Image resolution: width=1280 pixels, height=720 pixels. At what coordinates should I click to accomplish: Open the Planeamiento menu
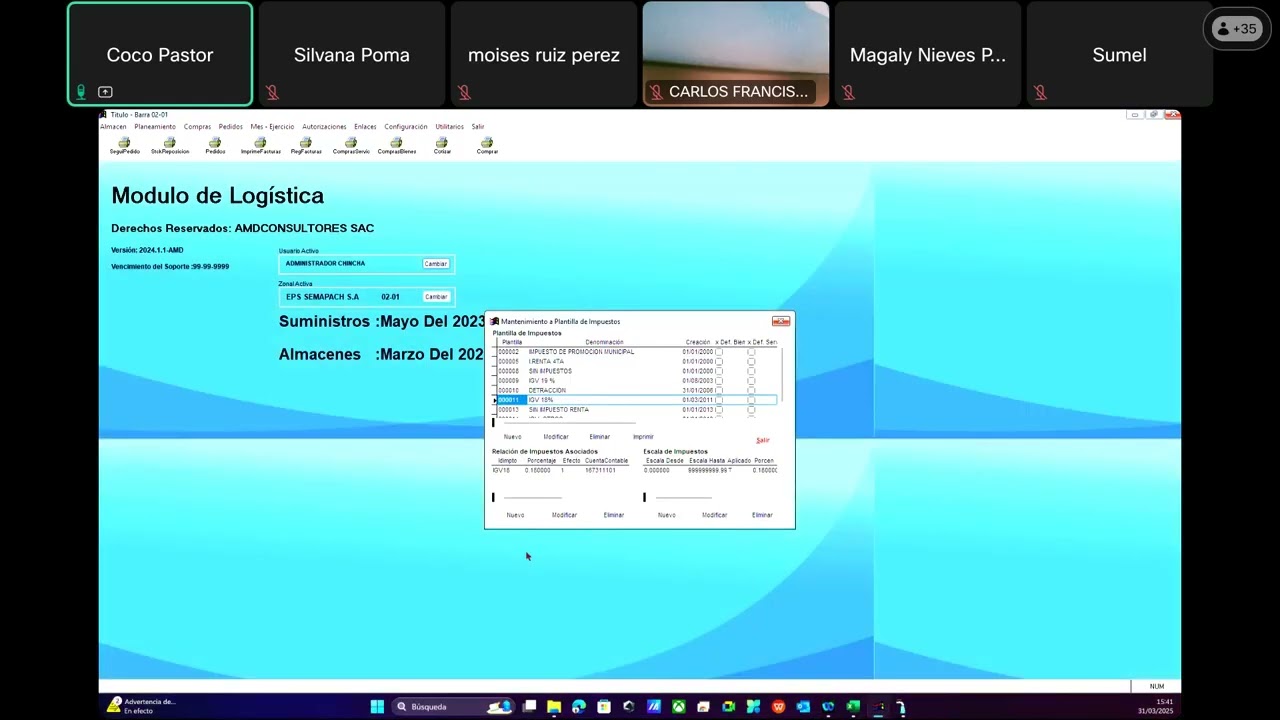click(x=155, y=127)
